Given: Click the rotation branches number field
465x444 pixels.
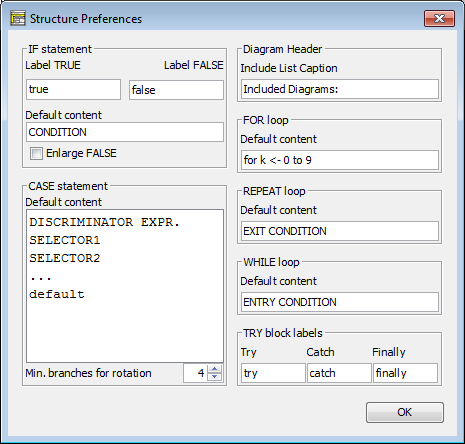Looking at the screenshot, I should click(195, 373).
